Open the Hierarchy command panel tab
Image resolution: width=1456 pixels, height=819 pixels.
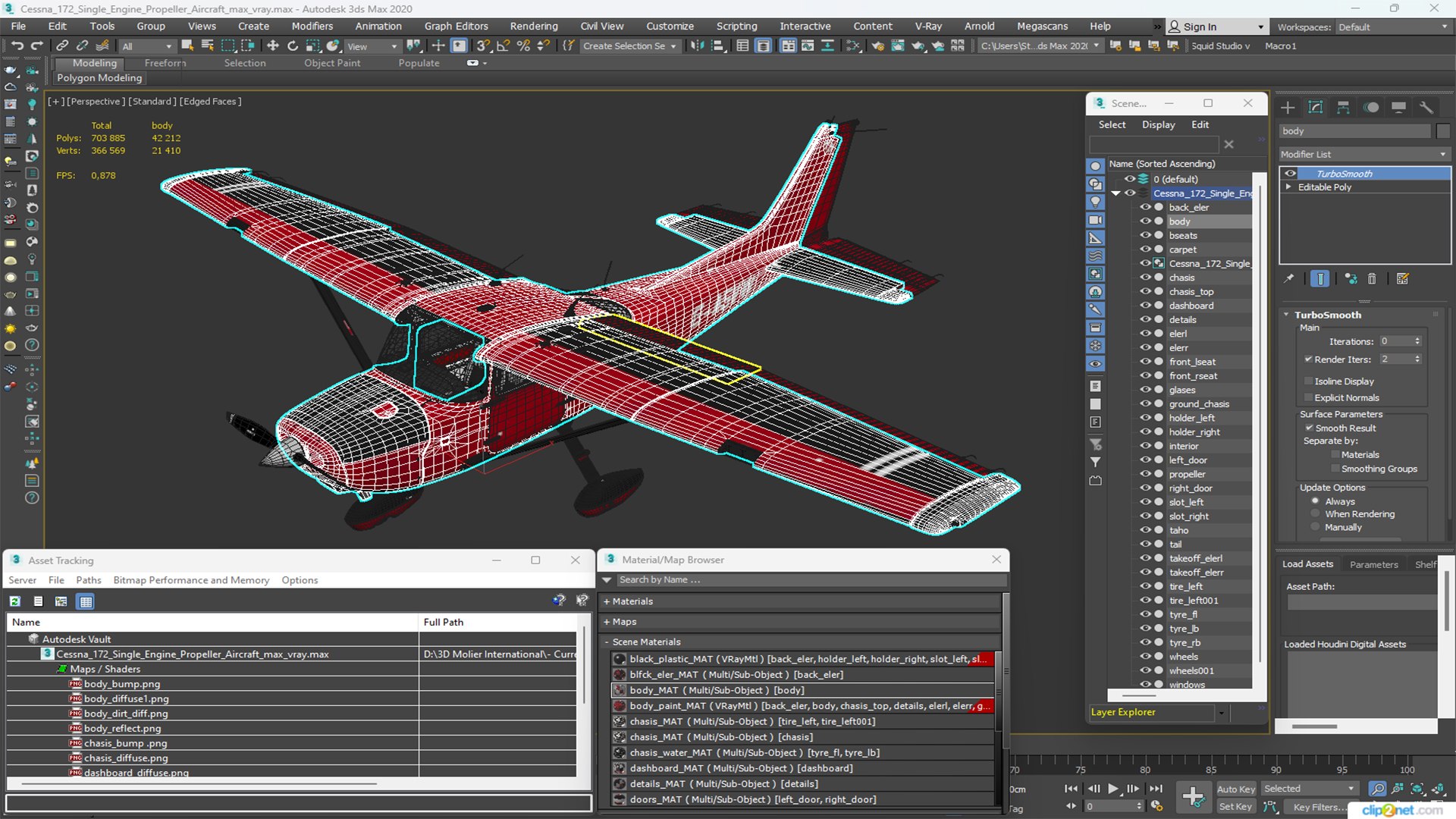pyautogui.click(x=1343, y=108)
